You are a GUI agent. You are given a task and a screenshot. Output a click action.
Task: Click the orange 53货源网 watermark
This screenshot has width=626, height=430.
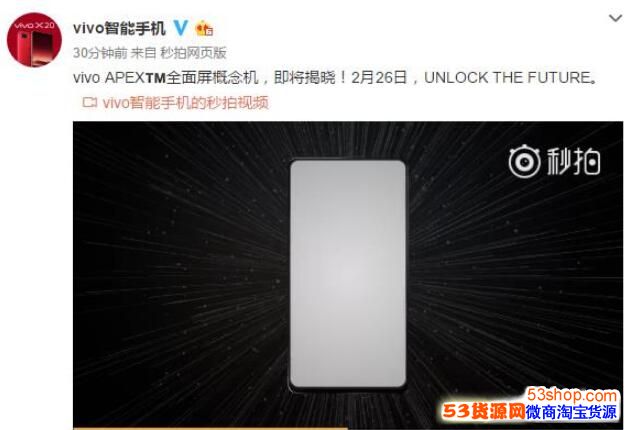pos(483,411)
